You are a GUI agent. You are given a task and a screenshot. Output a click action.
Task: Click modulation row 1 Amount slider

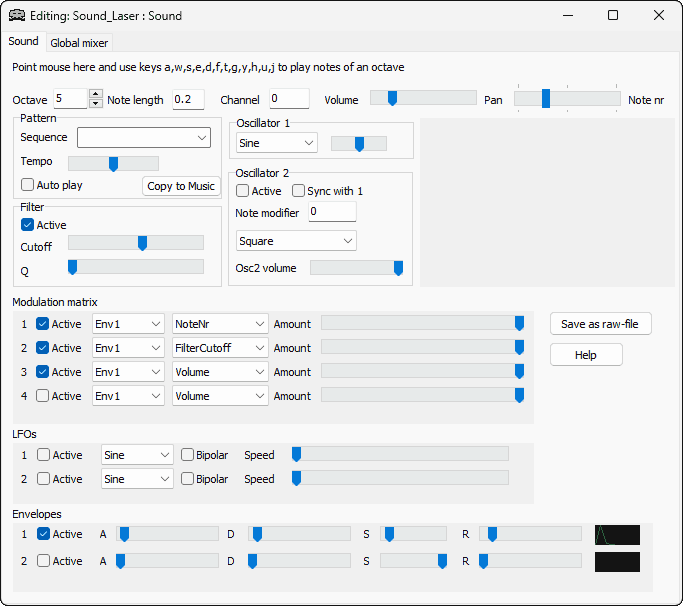click(423, 323)
